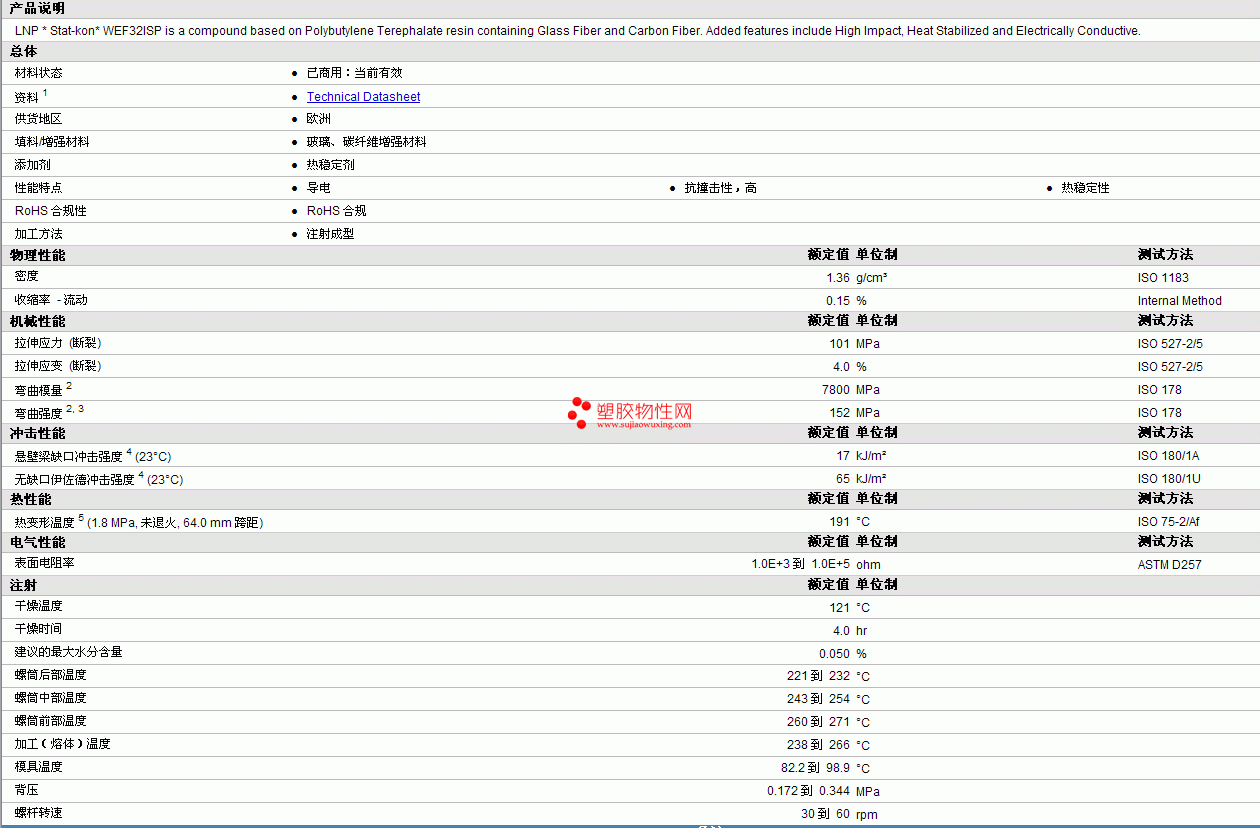This screenshot has width=1260, height=828.
Task: Click the 热稳定性 feature text
Action: [x=1085, y=188]
